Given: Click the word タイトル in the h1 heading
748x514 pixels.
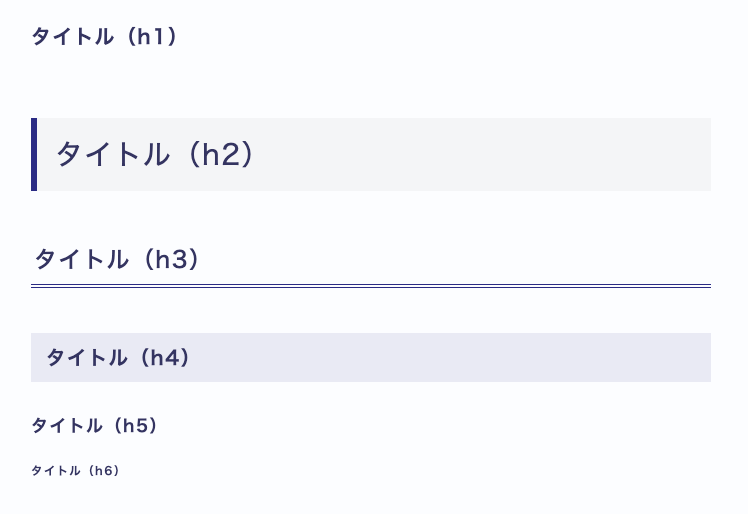Looking at the screenshot, I should 73,37.
